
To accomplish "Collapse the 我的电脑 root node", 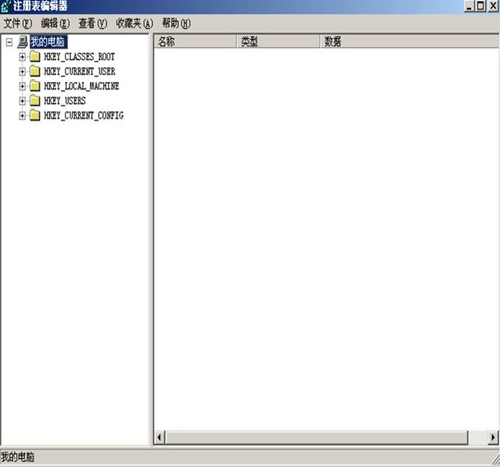I will tap(9, 42).
